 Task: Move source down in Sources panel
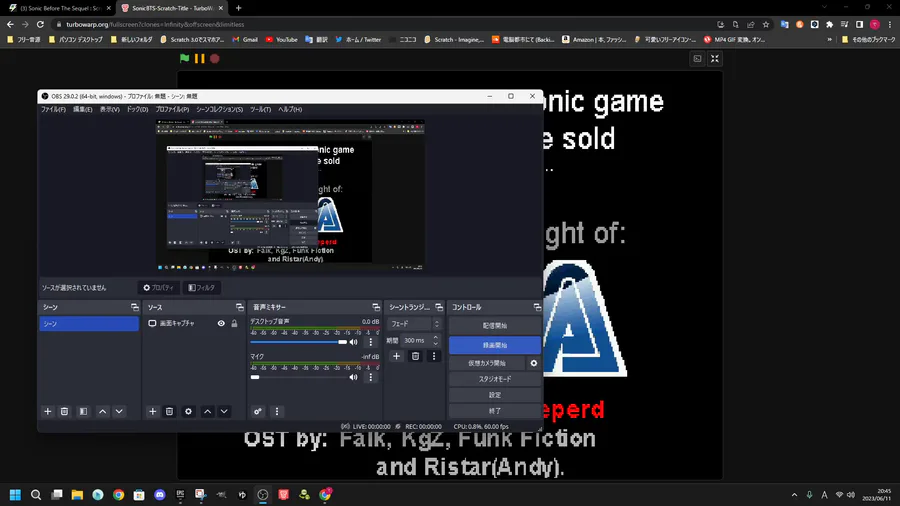pyautogui.click(x=224, y=411)
